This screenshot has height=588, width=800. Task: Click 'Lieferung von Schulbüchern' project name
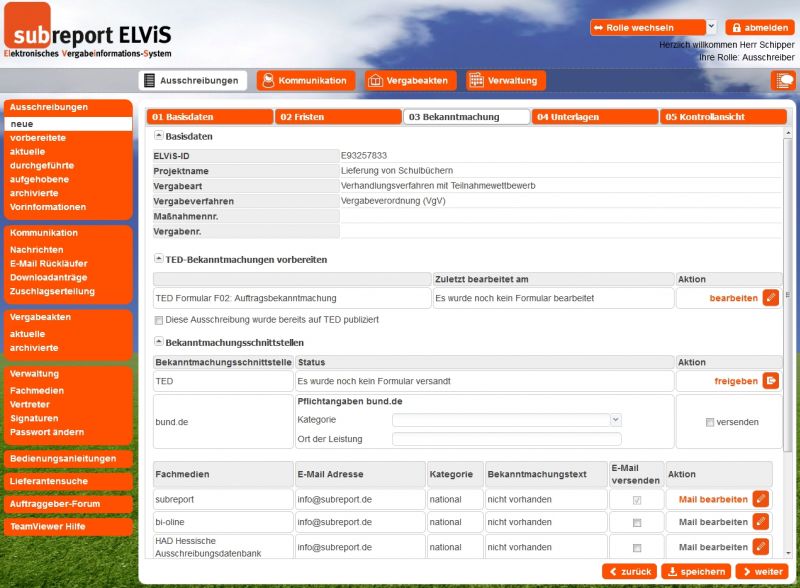pyautogui.click(x=396, y=170)
